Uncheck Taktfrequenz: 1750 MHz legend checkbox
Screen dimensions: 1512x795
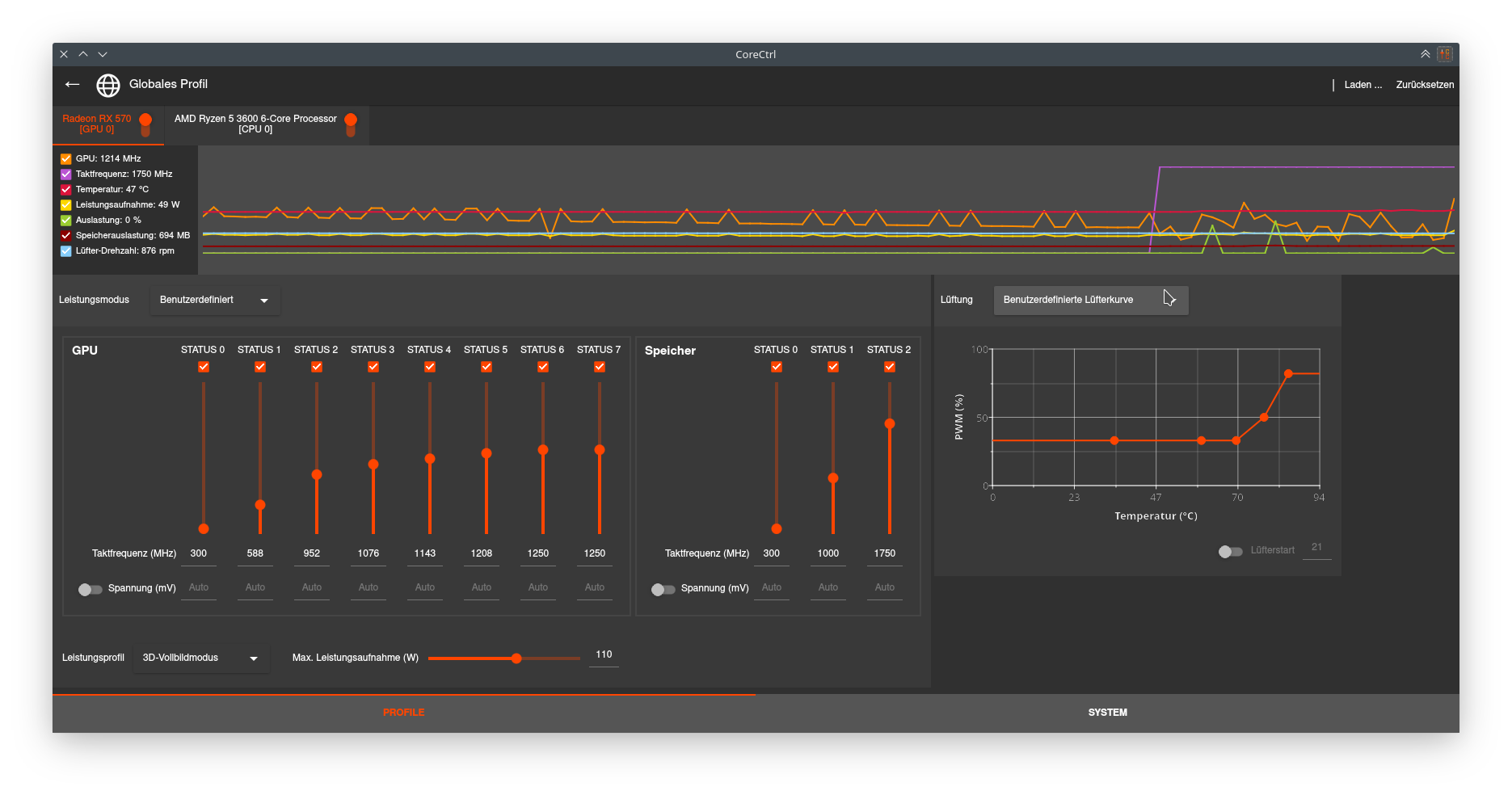tap(66, 175)
